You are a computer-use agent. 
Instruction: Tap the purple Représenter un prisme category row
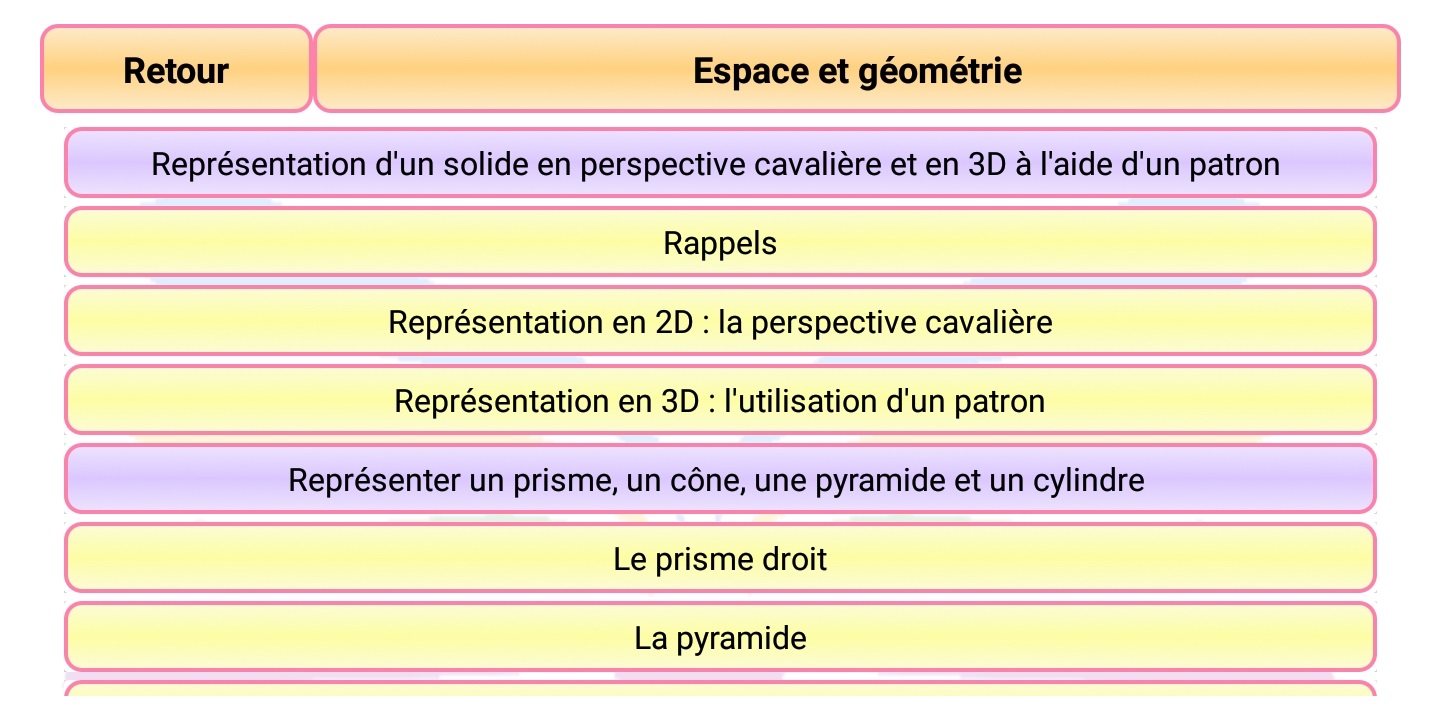pos(720,479)
